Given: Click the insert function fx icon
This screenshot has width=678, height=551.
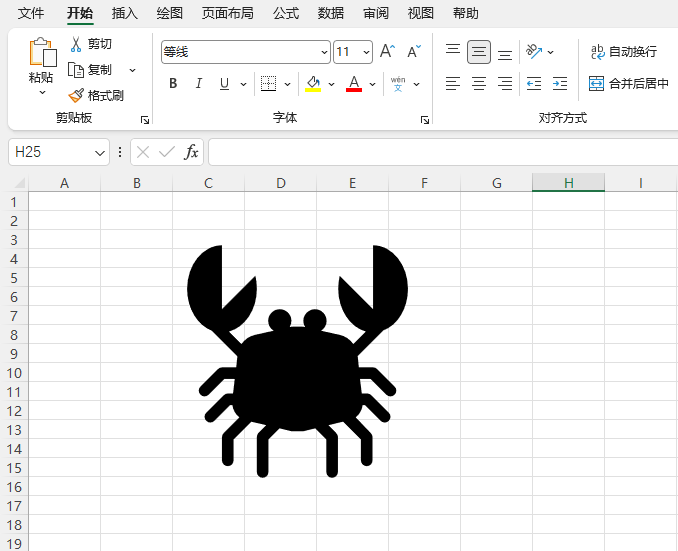Looking at the screenshot, I should pyautogui.click(x=191, y=152).
